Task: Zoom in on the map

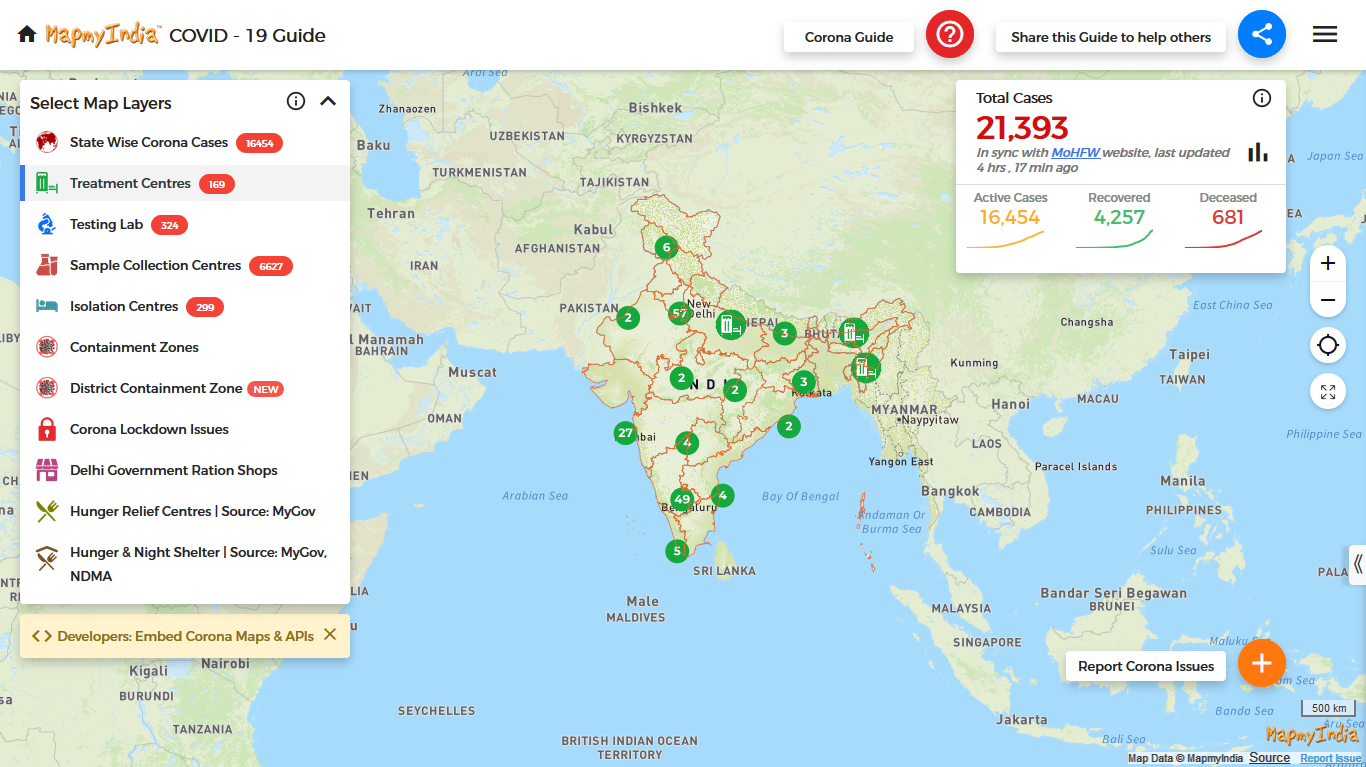Action: [x=1328, y=264]
